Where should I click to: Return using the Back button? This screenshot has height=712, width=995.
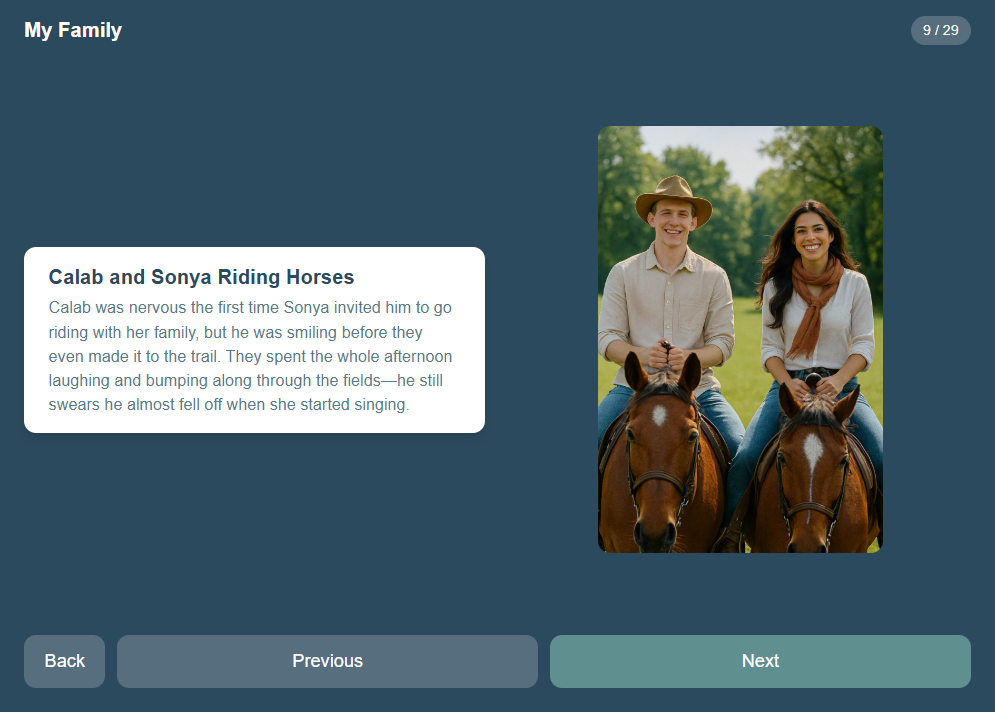tap(65, 661)
